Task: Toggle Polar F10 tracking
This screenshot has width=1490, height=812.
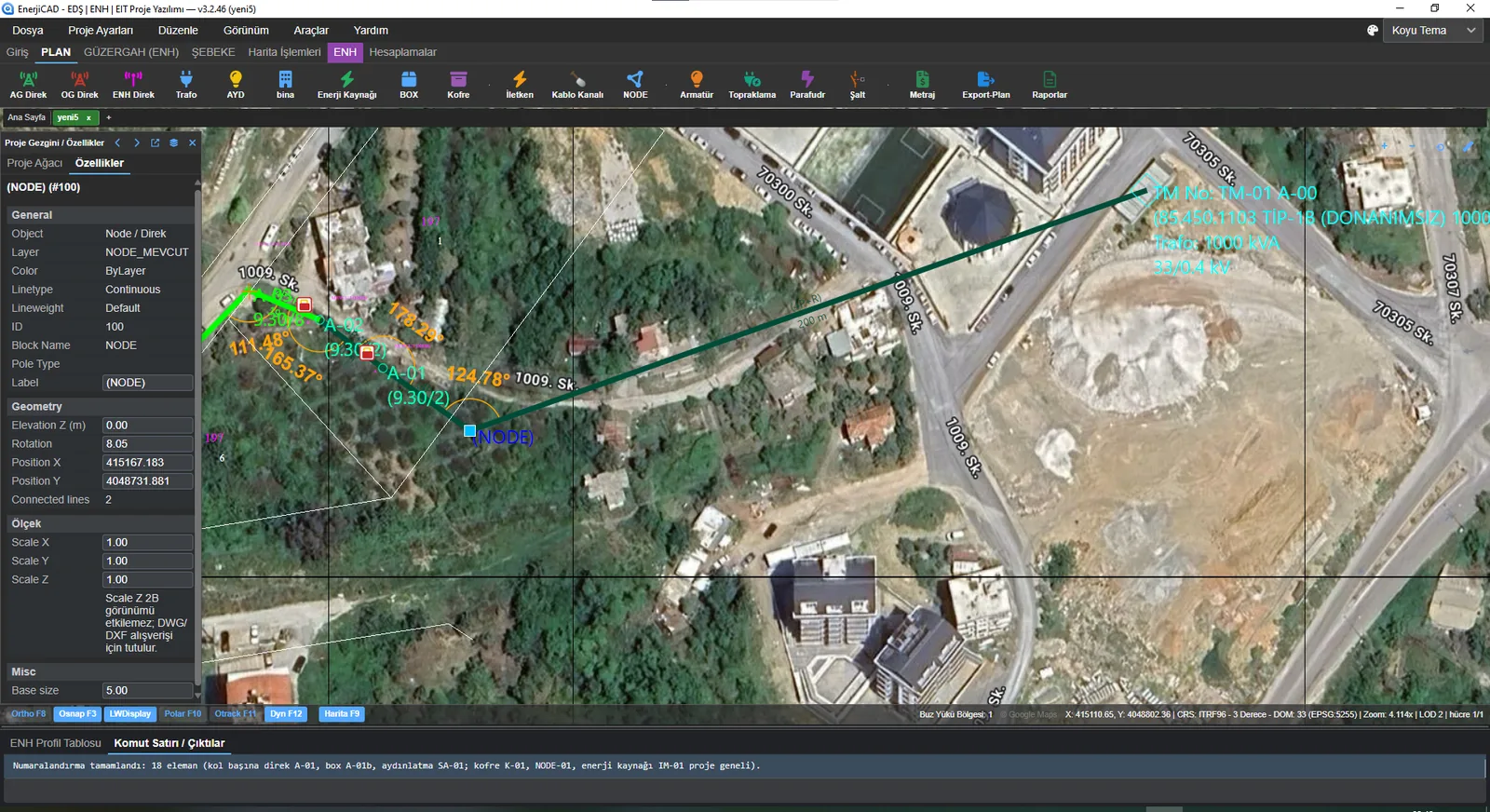Action: (183, 714)
